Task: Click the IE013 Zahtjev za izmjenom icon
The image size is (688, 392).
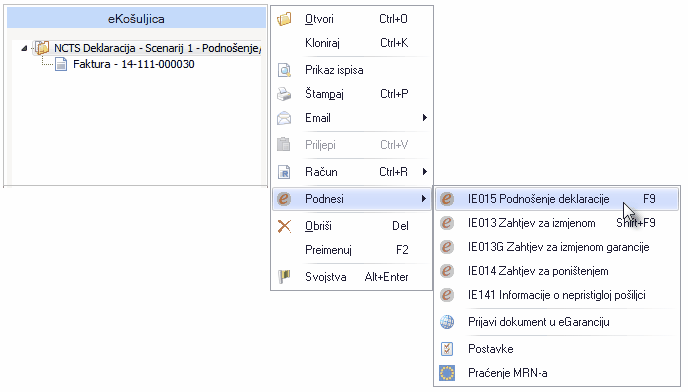Action: click(447, 223)
